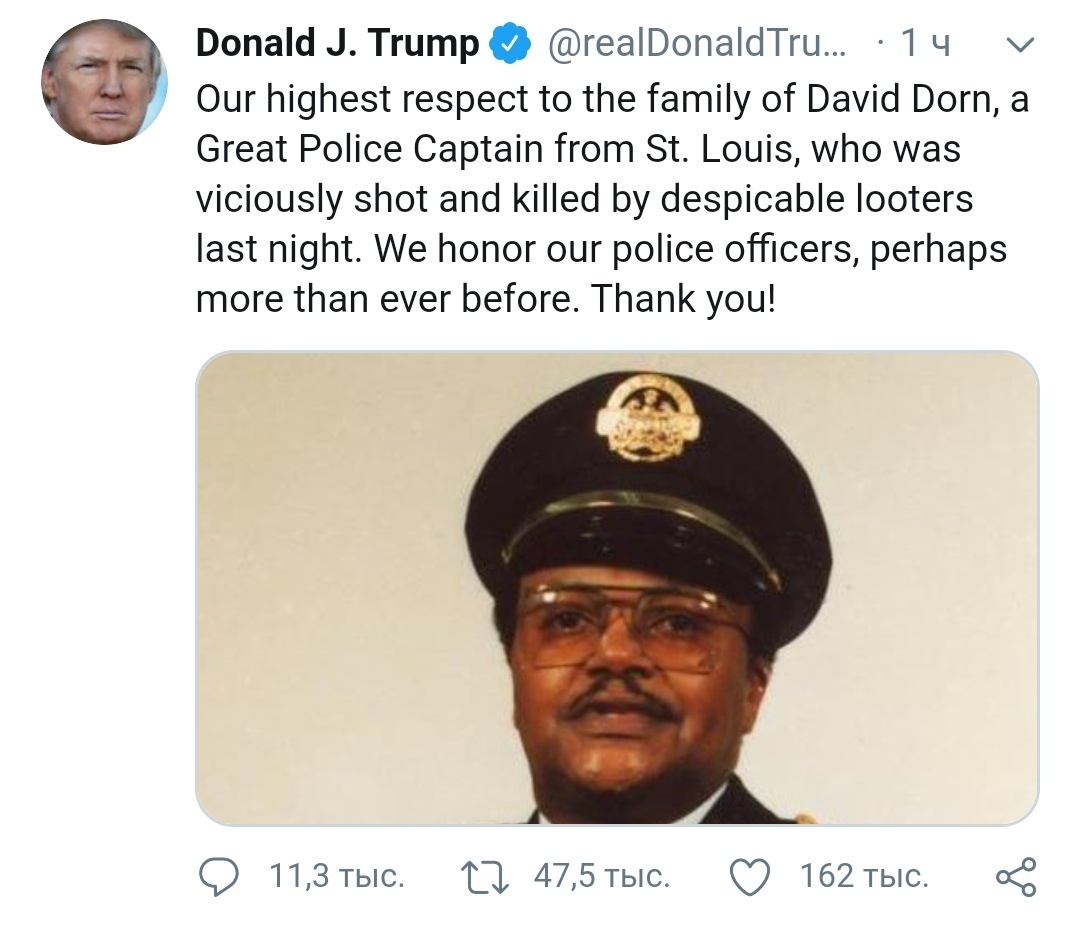
Task: Open Donald J. Trump's profile avatar
Action: [104, 81]
